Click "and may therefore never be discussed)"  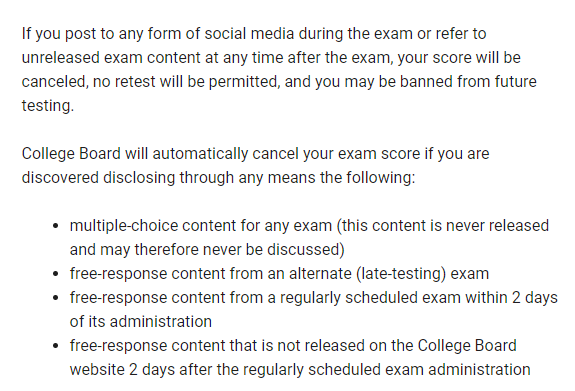click(x=207, y=250)
